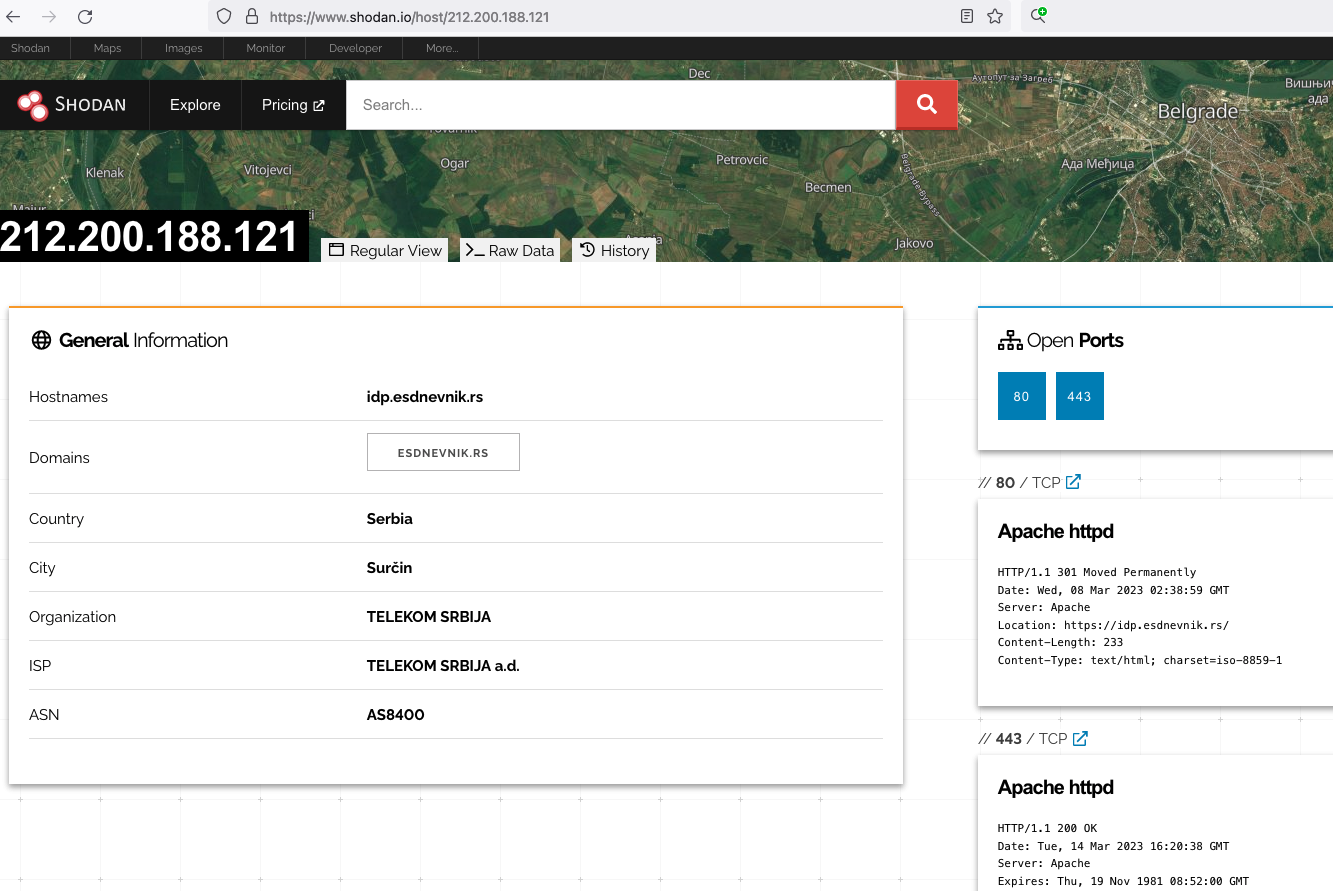Click the padlock site security icon

[x=251, y=17]
